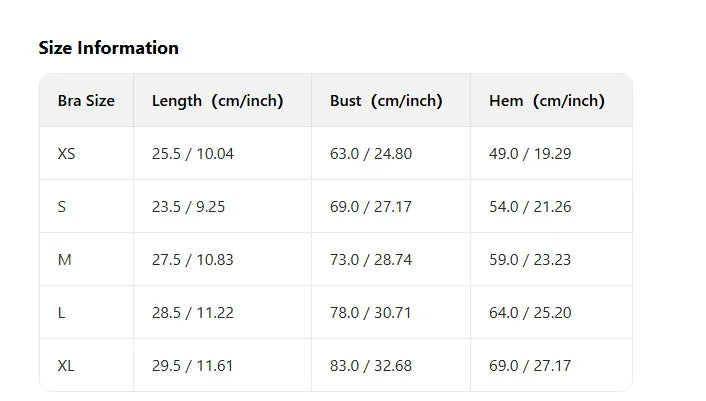This screenshot has width=706, height=401.
Task: Select M bust value 73.0 / 28.74
Action: [371, 260]
